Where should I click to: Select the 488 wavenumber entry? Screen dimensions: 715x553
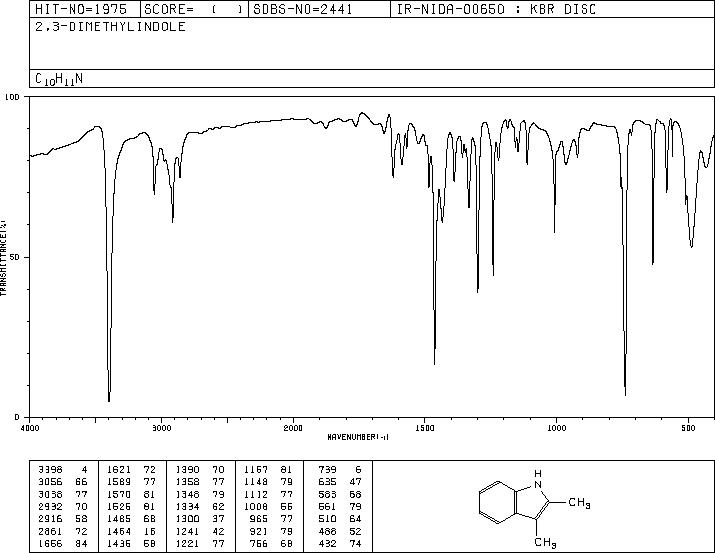[327, 532]
